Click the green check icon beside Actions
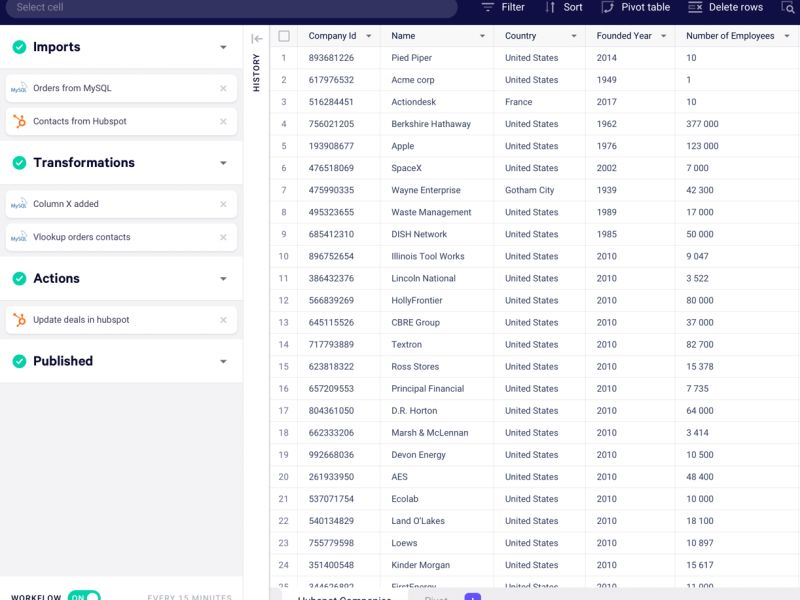The image size is (800, 600). (x=19, y=279)
